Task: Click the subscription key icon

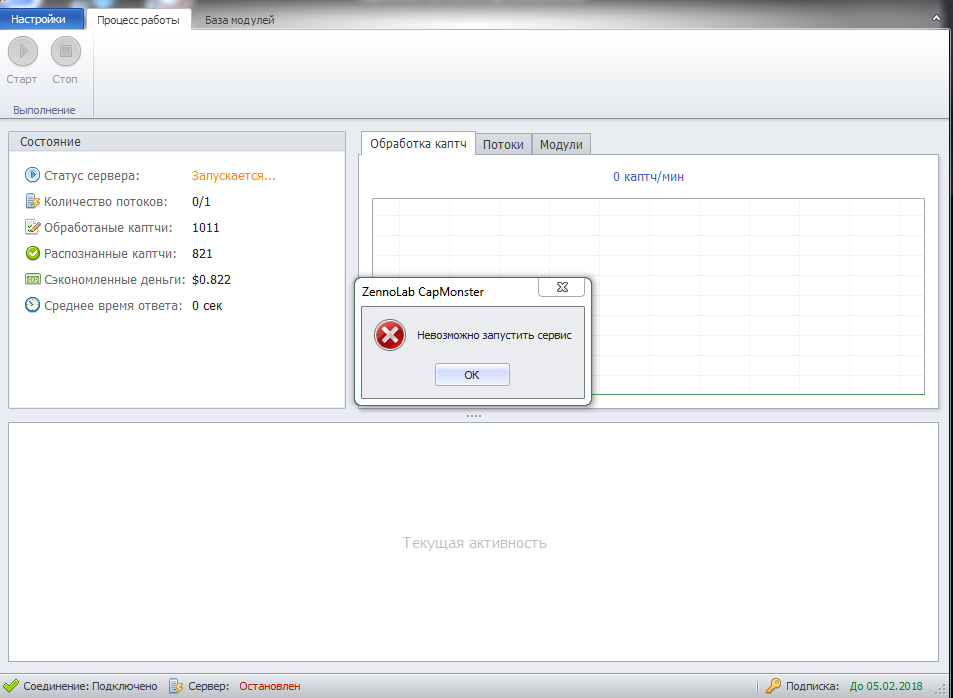Action: [x=773, y=686]
